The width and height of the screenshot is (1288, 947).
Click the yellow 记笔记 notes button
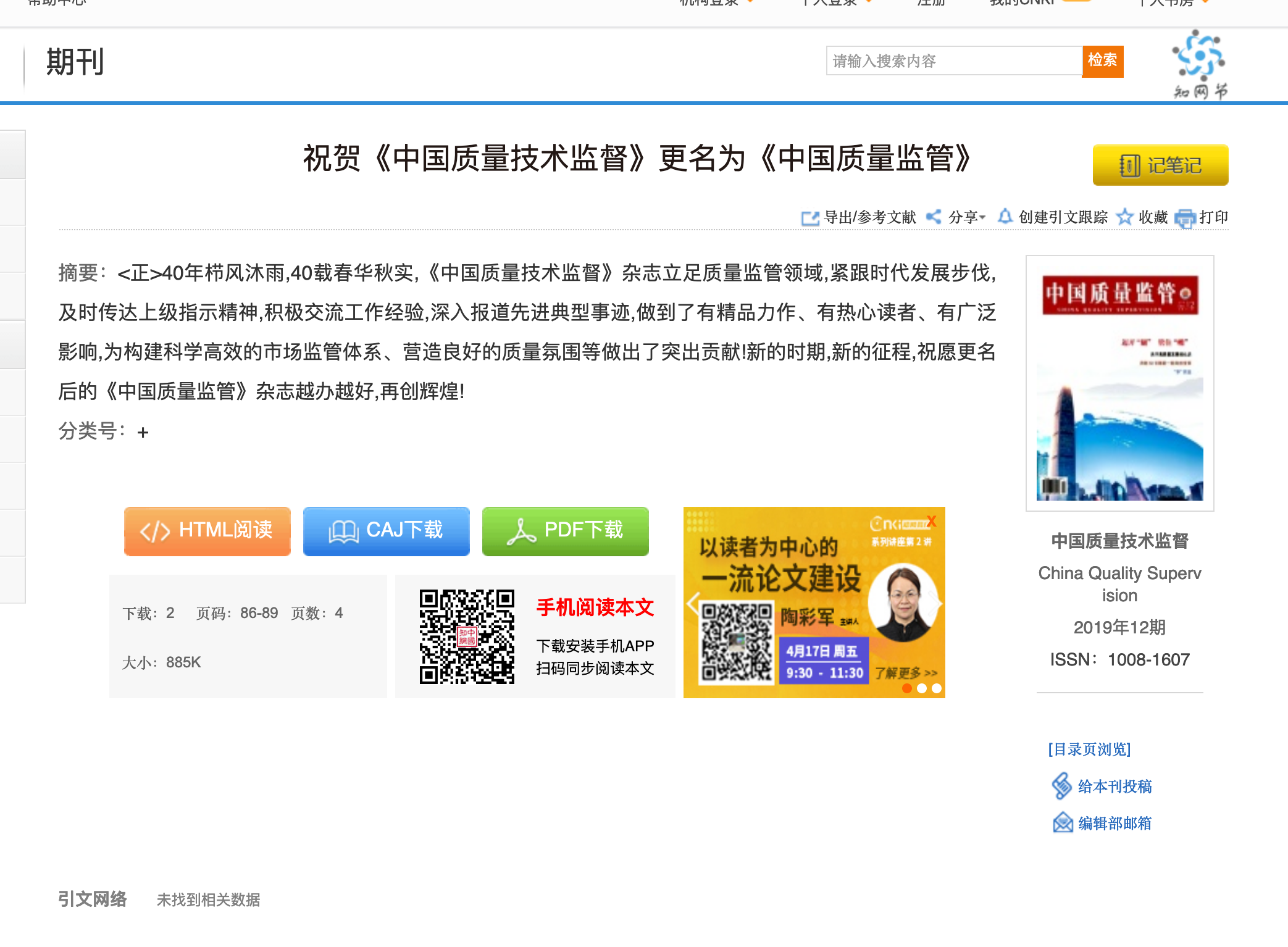1160,165
